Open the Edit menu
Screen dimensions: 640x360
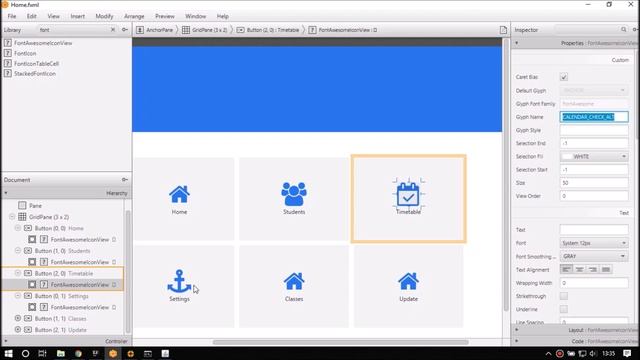(31, 16)
